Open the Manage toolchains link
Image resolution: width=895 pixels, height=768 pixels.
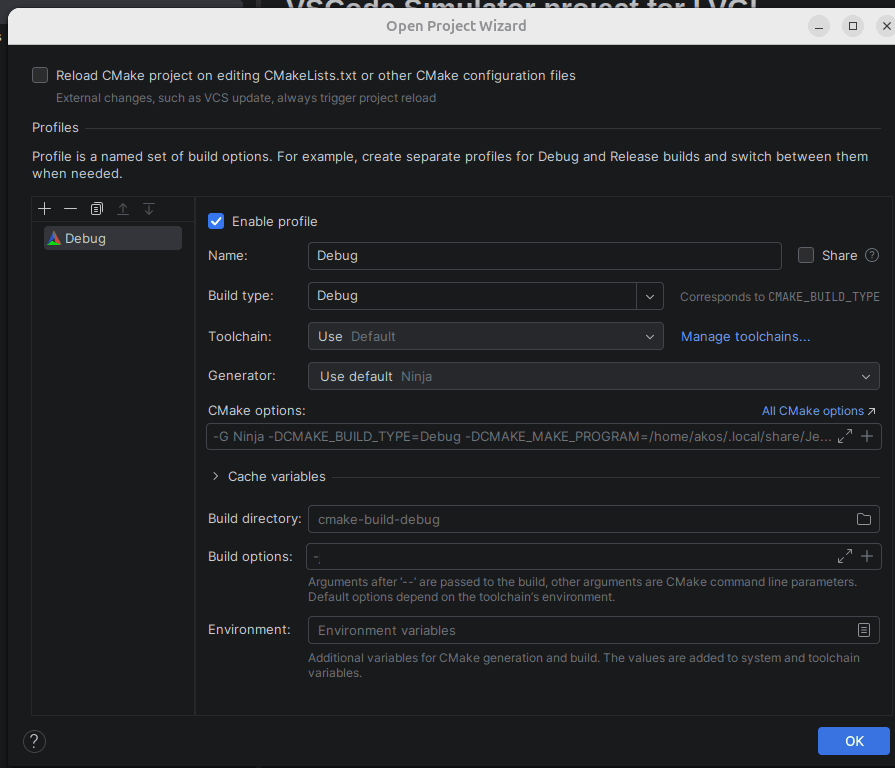[745, 336]
